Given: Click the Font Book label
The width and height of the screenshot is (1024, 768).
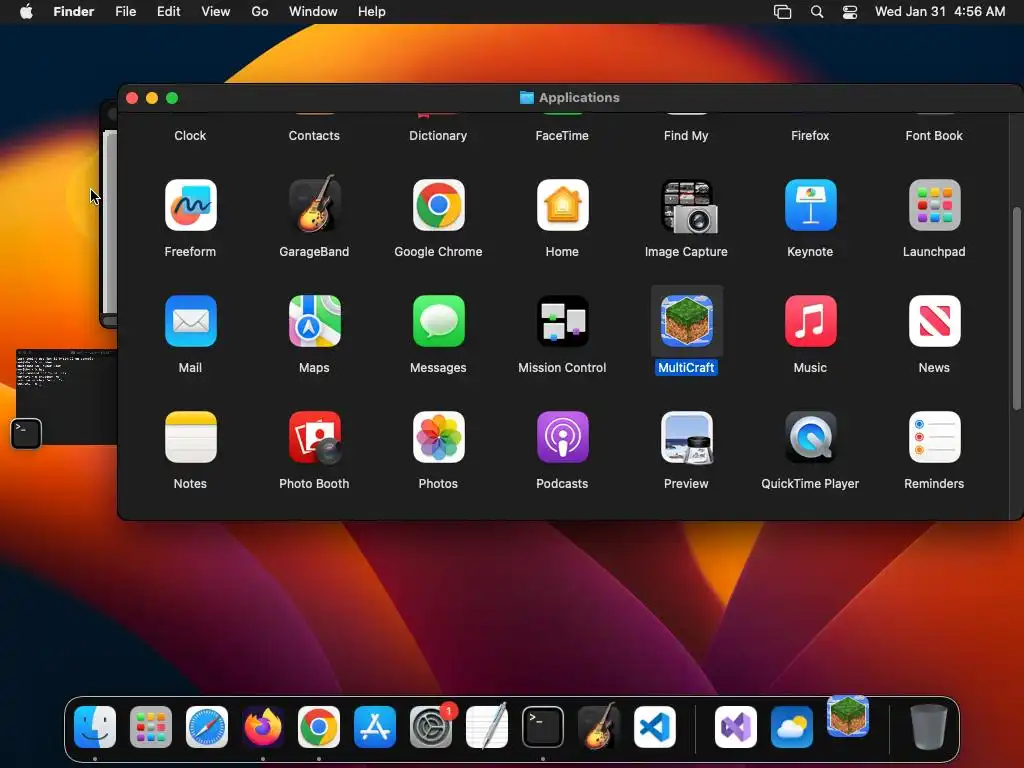Looking at the screenshot, I should click(x=935, y=136).
